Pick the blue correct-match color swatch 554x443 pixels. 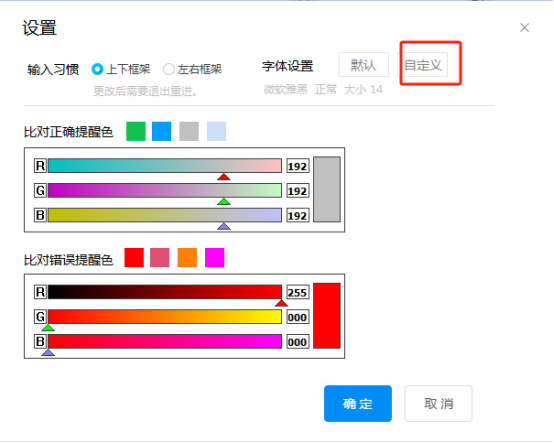tap(161, 131)
